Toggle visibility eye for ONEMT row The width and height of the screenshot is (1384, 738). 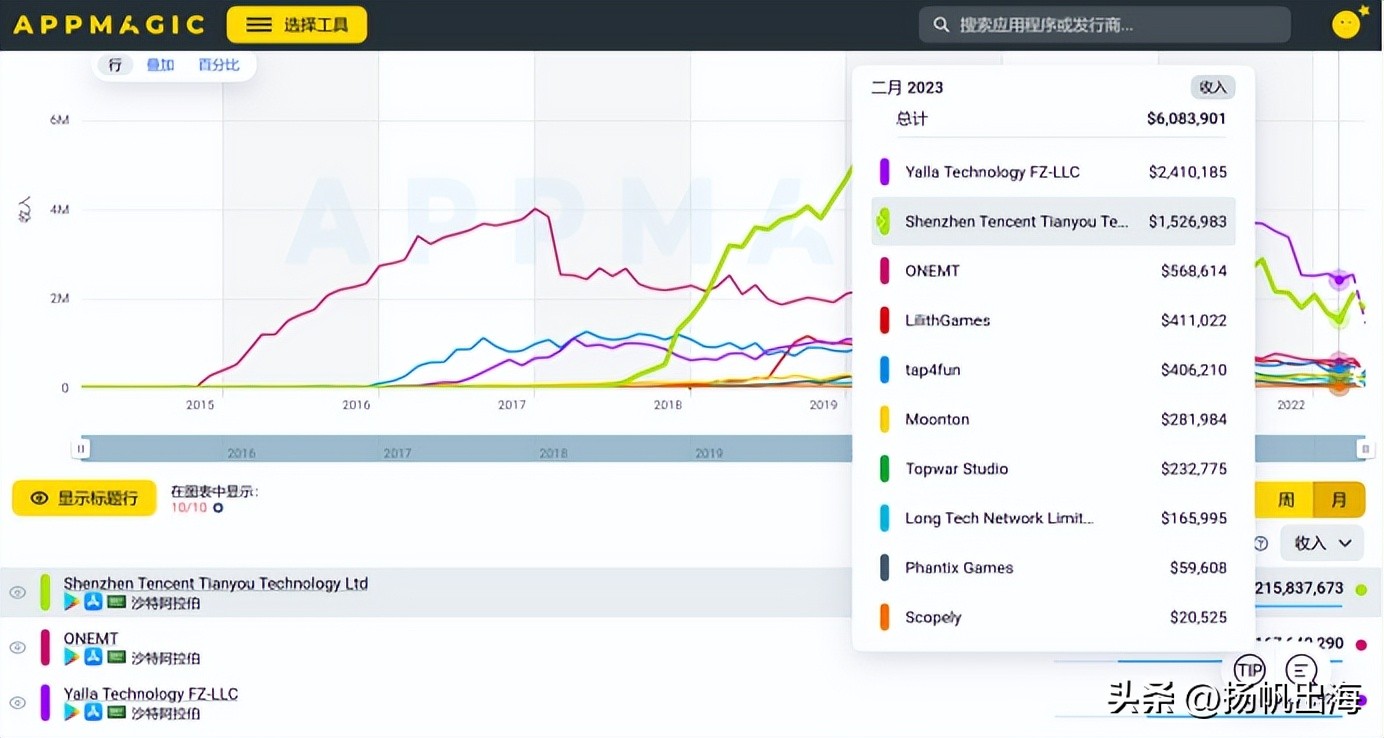pos(17,647)
